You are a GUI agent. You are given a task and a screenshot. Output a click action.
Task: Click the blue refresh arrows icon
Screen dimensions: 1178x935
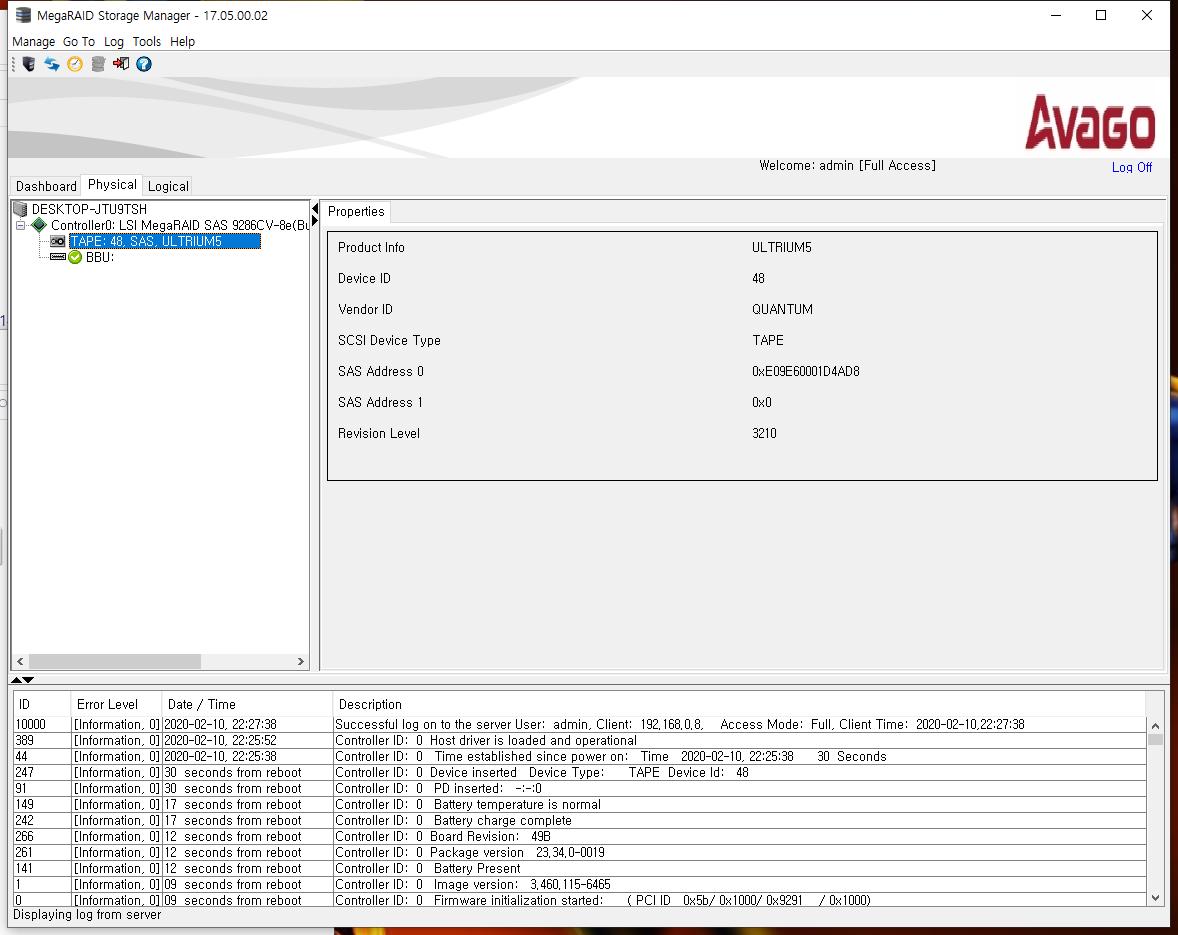[x=52, y=64]
